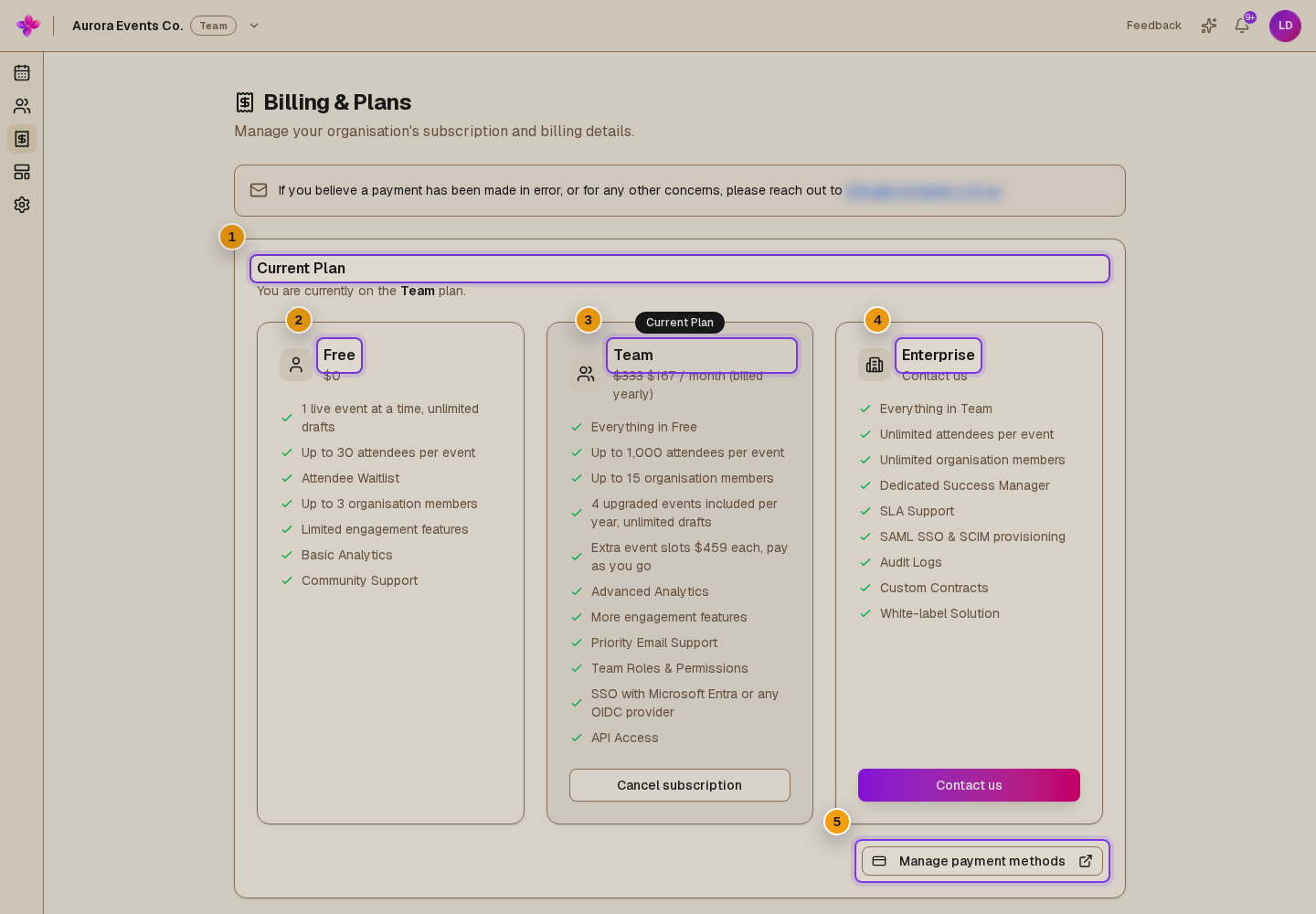Screen dimensions: 1316x914
Task: Click the envelope icon in the notice banner
Action: pyautogui.click(x=259, y=190)
